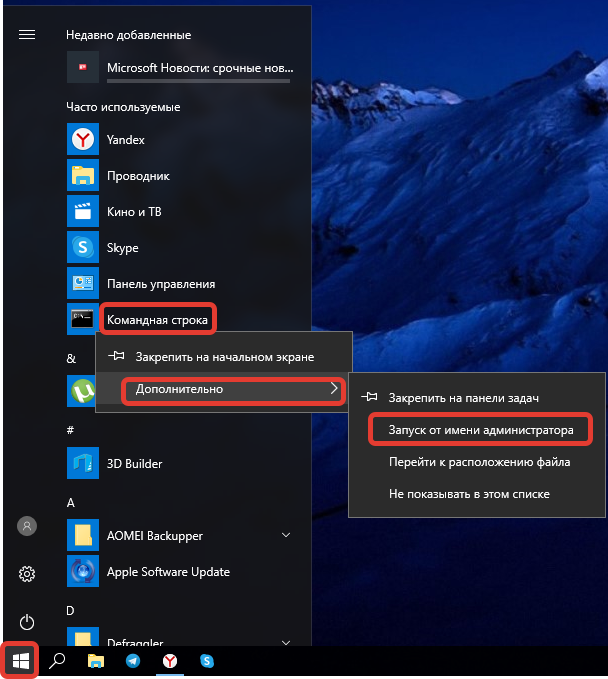Switch to Yandex browser on the taskbar
608x679 pixels.
tap(170, 661)
